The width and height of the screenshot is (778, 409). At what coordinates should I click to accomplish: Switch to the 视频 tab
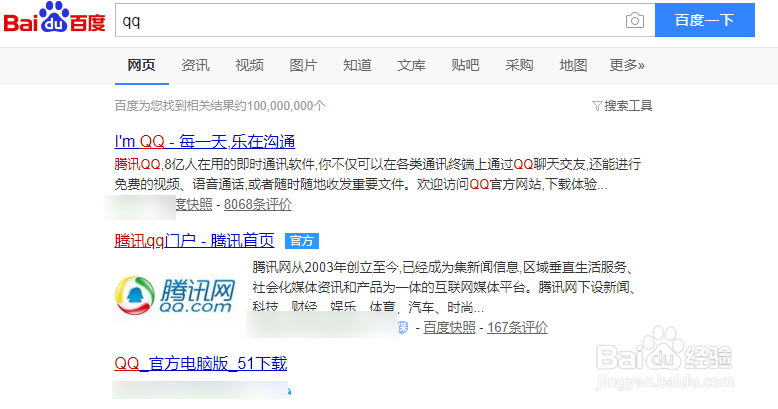pos(250,66)
